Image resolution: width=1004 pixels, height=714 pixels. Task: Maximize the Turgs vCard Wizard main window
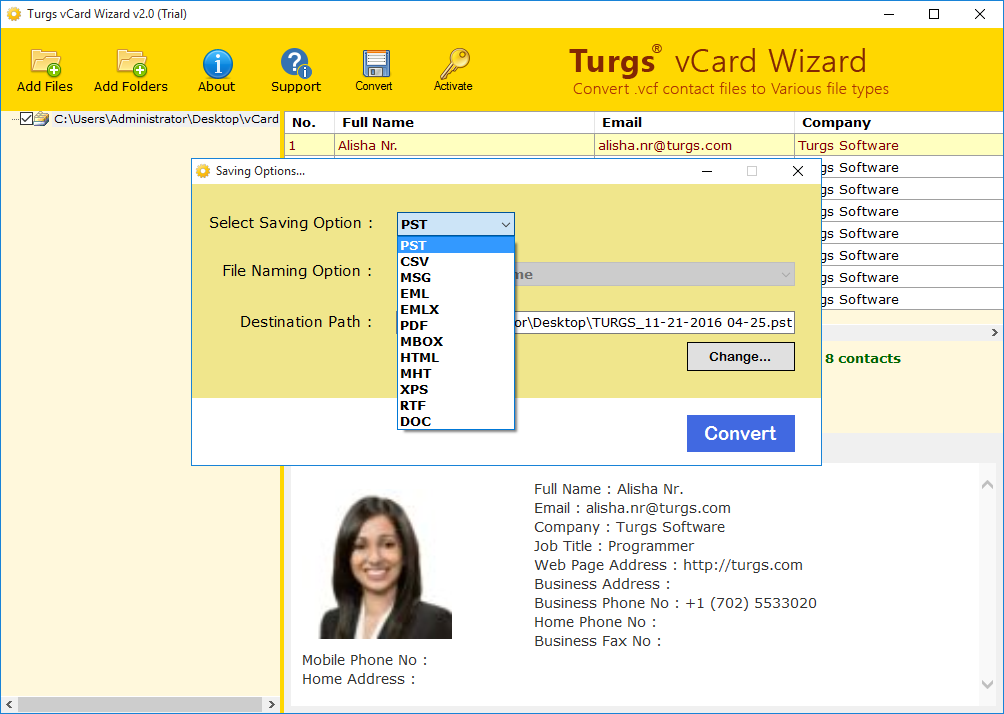[934, 14]
